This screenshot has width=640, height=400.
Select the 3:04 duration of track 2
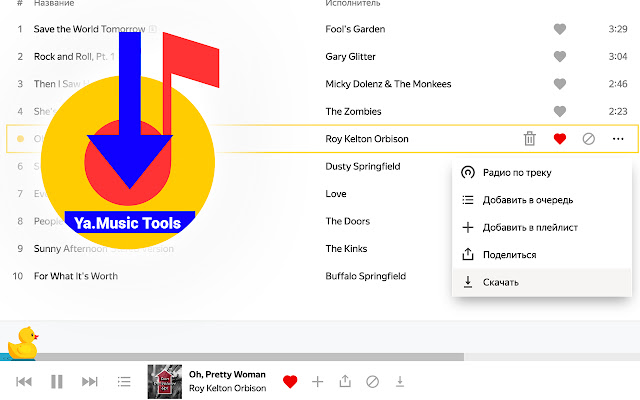point(618,56)
